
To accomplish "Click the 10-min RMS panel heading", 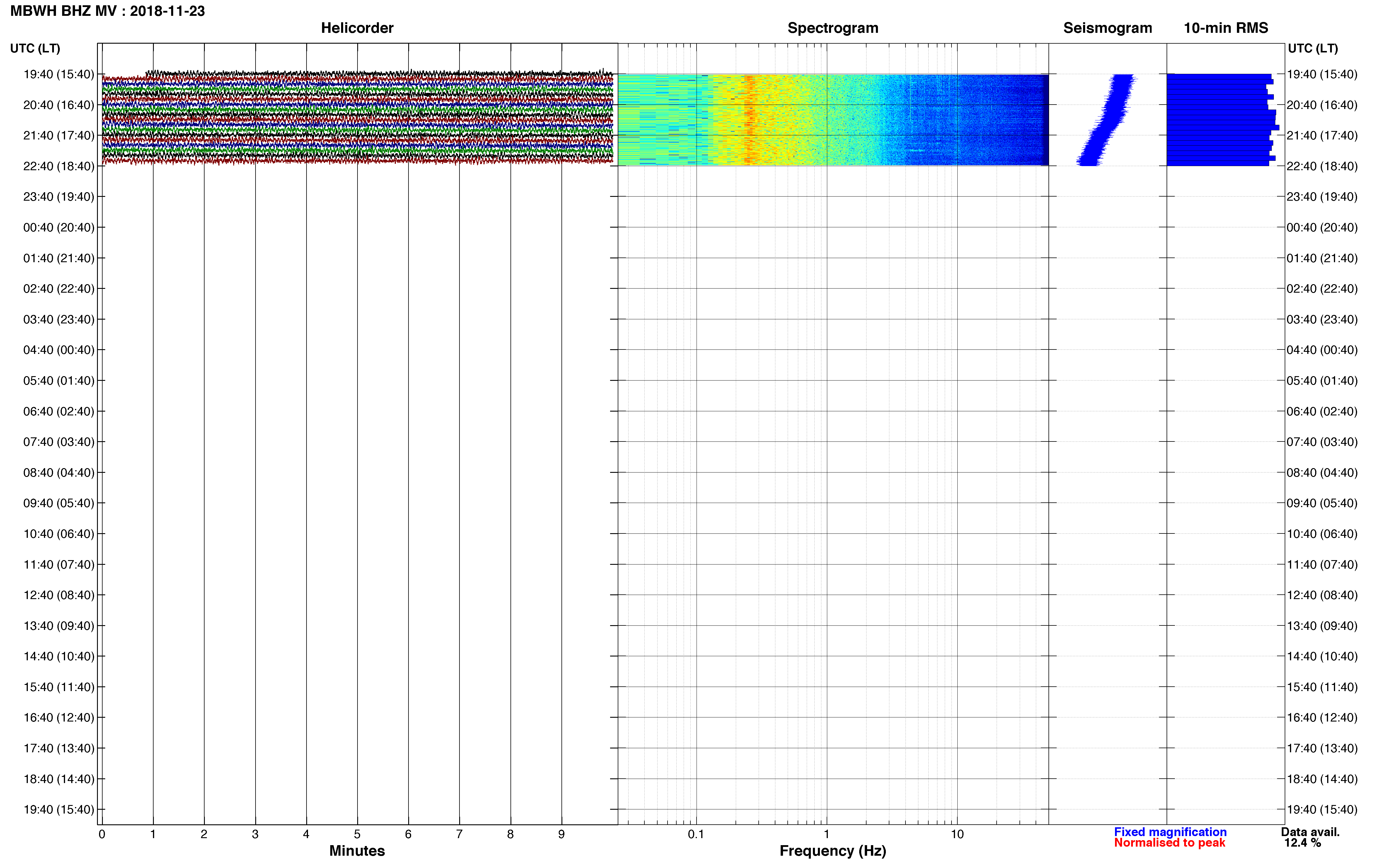I will click(1226, 28).
